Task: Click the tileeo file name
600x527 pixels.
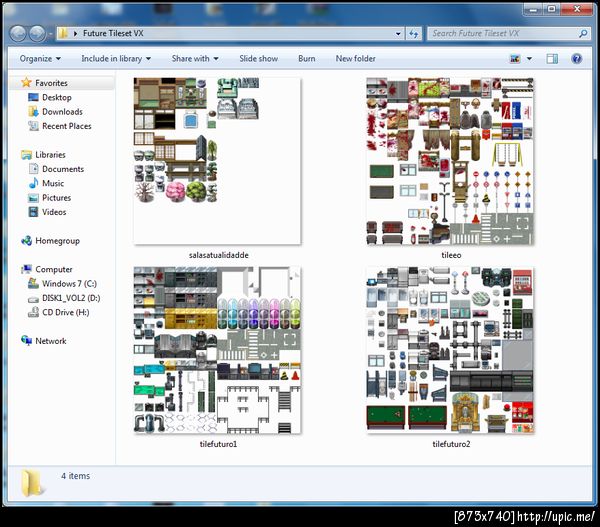Action: [451, 255]
